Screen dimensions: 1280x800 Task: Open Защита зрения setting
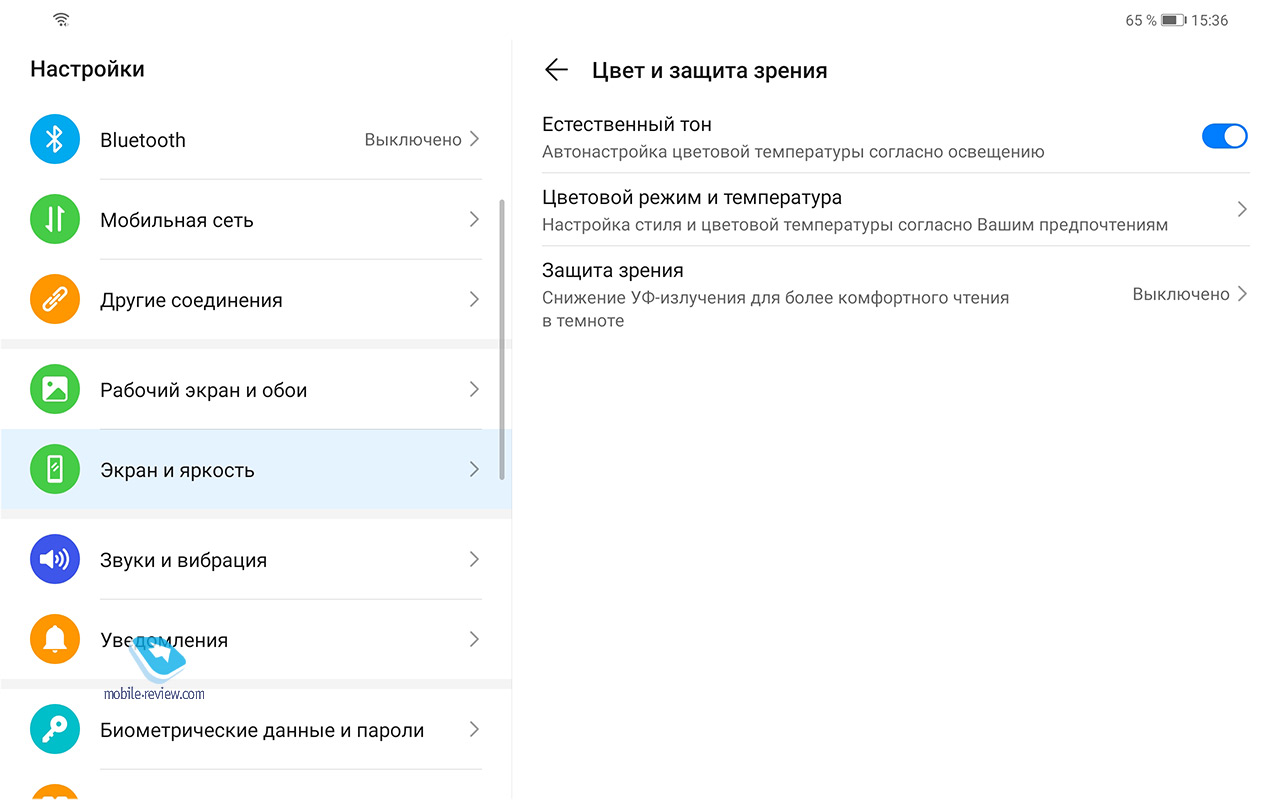point(895,294)
